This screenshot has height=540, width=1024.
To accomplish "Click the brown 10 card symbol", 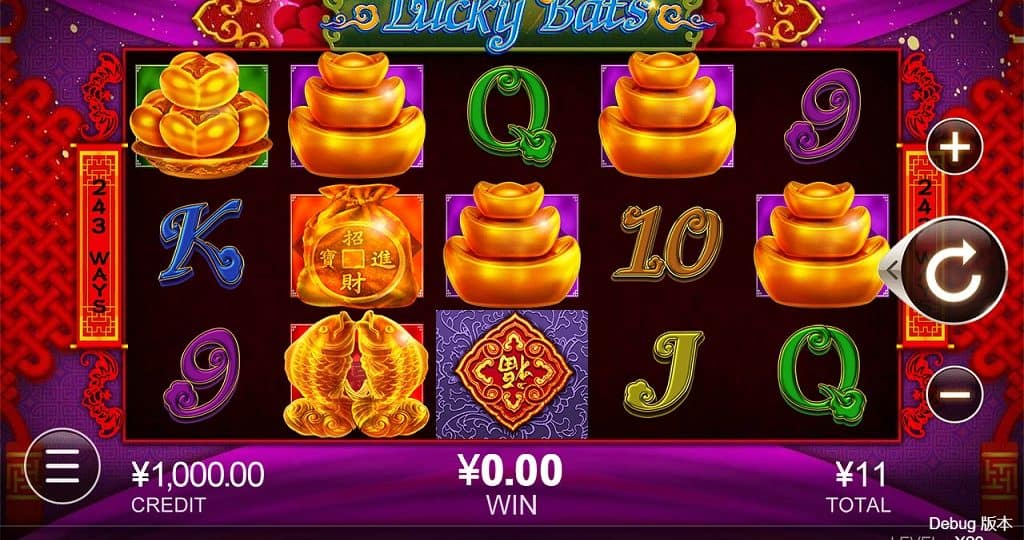I will (667, 243).
